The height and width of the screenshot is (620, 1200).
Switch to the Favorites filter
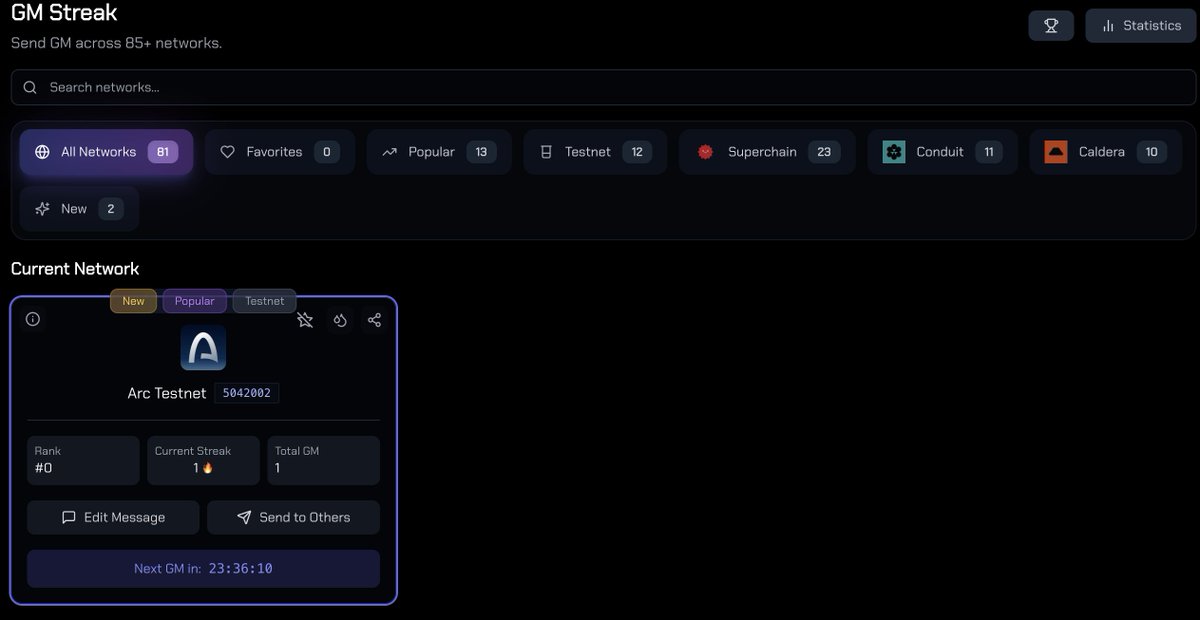[280, 152]
